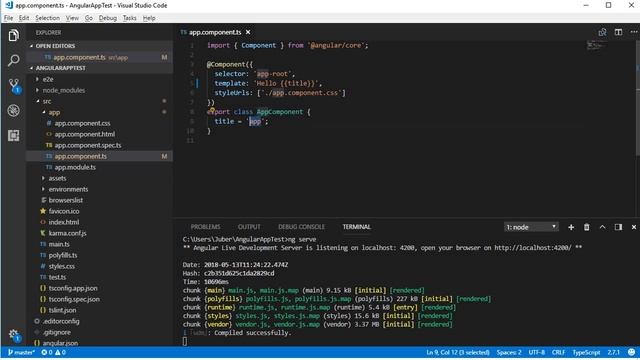This screenshot has width=640, height=360.
Task: Switch to the Debug Console tab
Action: click(301, 227)
